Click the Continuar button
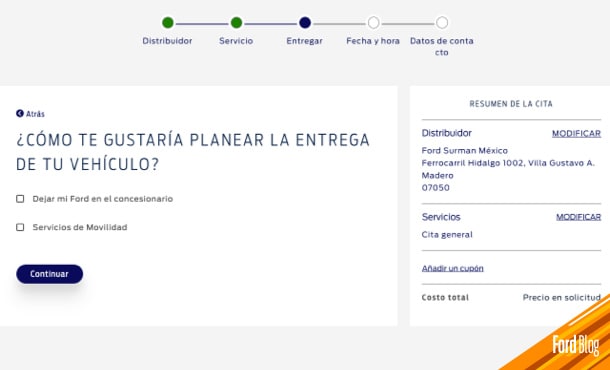Screen dimensions: 610x370 (49, 274)
